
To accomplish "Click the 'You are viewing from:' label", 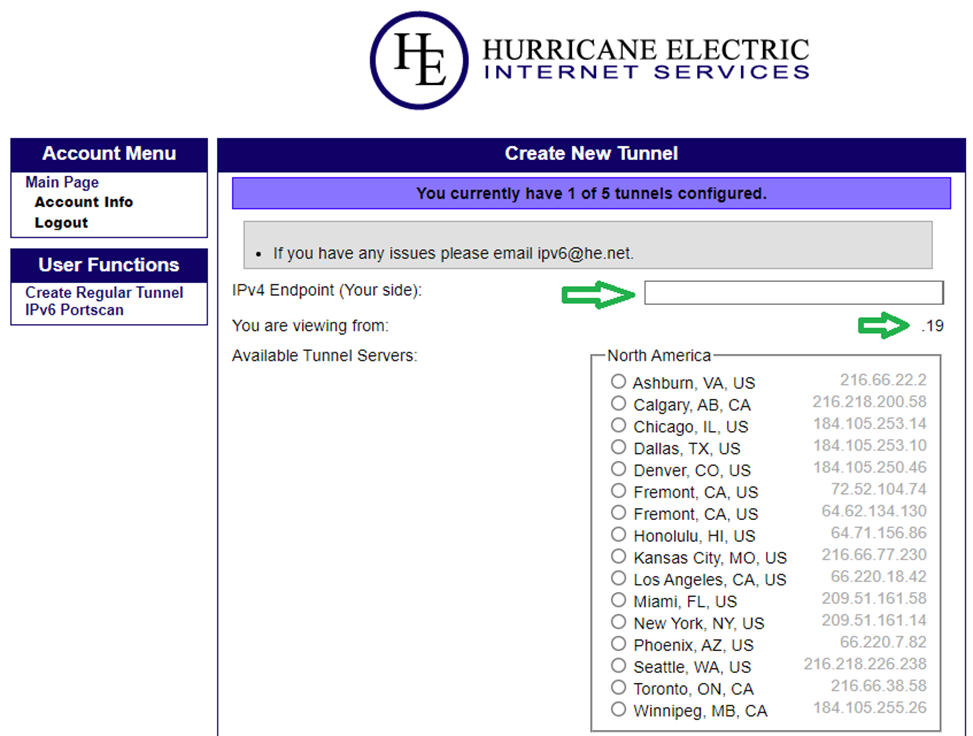I will pyautogui.click(x=310, y=326).
